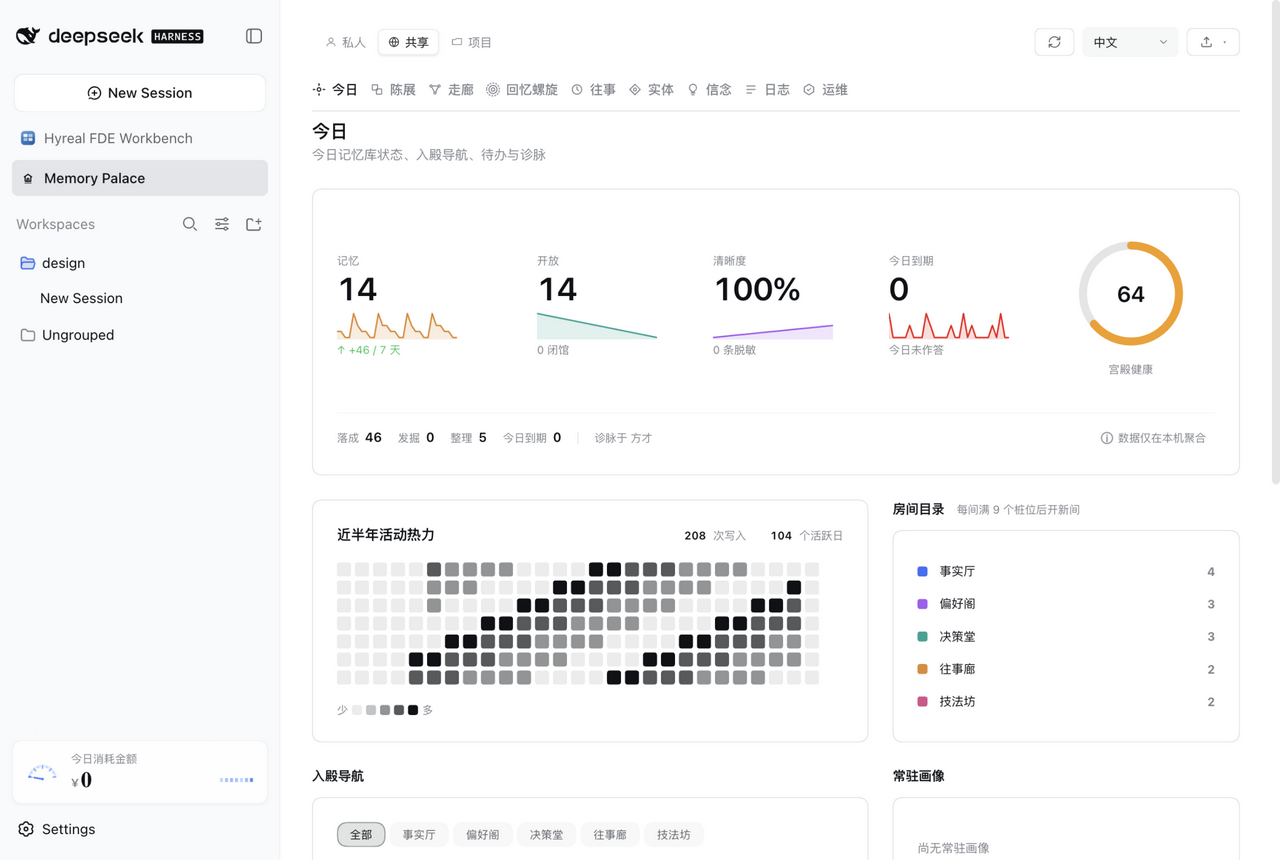The image size is (1280, 860).
Task: Search workspaces with the magnifier icon
Action: click(x=190, y=224)
